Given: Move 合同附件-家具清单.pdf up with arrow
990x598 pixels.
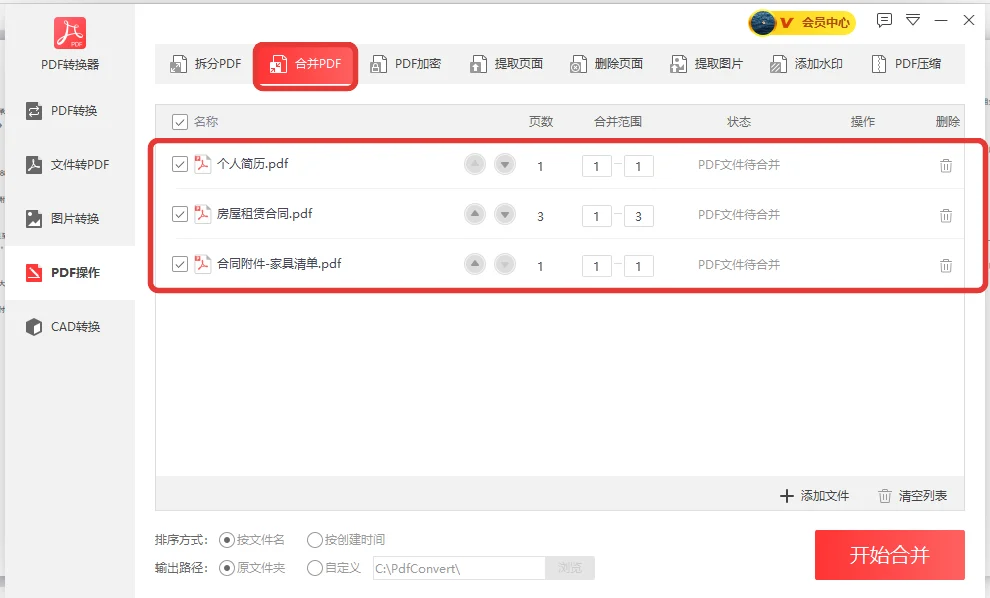Looking at the screenshot, I should [475, 264].
